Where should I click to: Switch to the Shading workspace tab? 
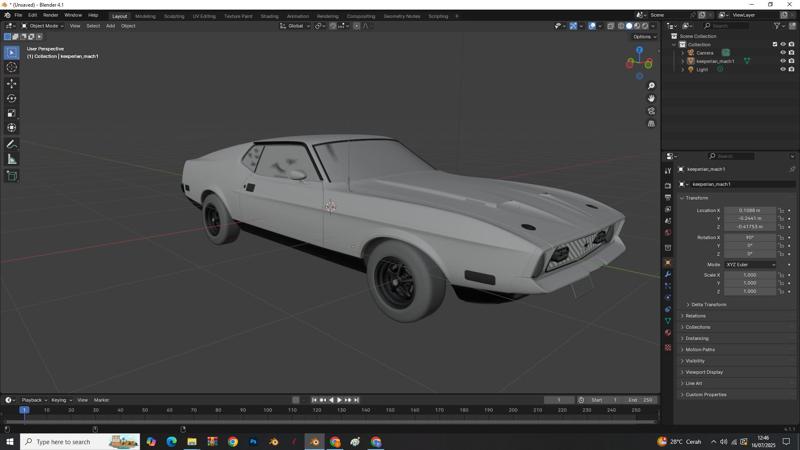click(x=269, y=16)
